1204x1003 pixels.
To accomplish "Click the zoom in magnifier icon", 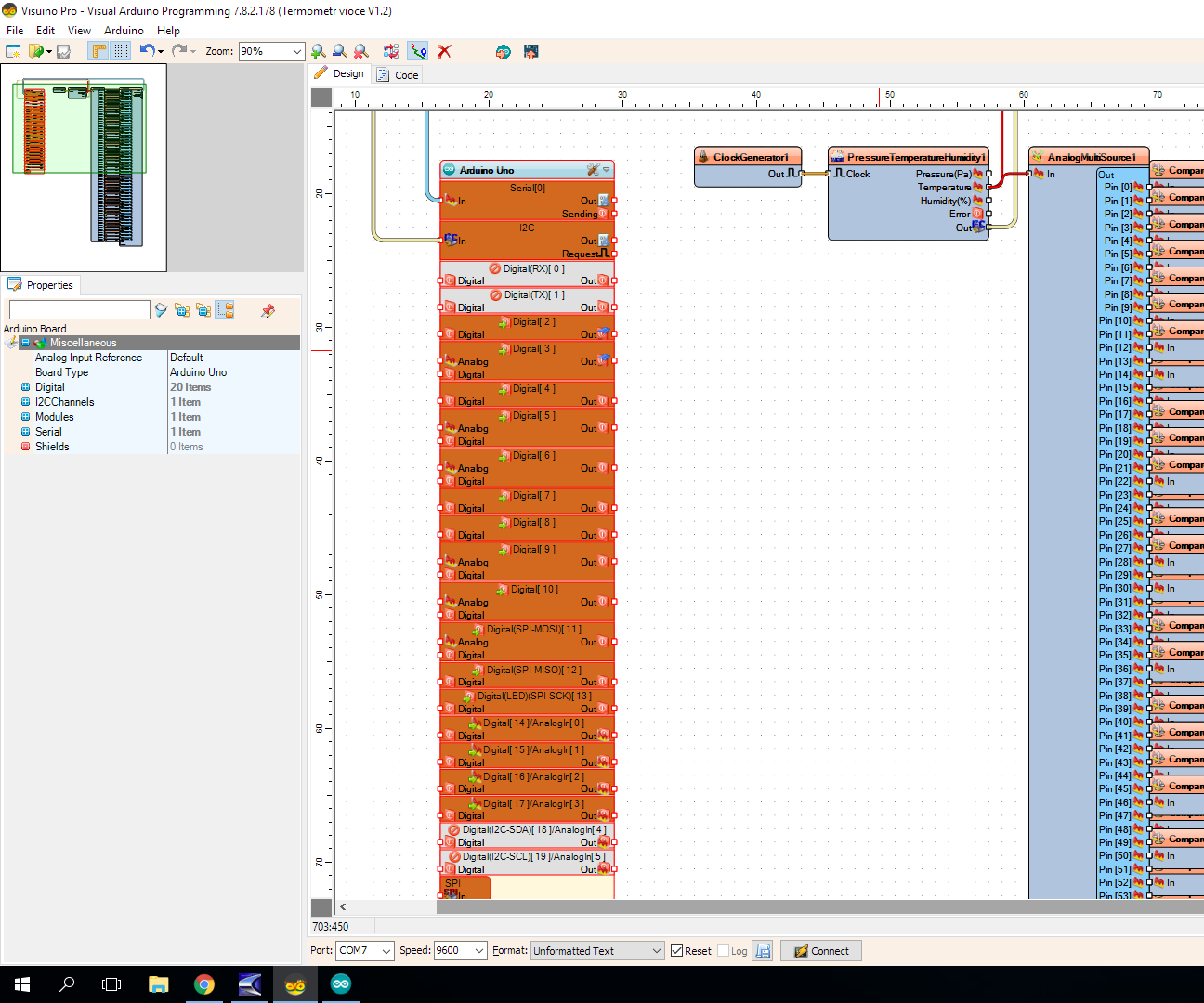I will (x=318, y=51).
